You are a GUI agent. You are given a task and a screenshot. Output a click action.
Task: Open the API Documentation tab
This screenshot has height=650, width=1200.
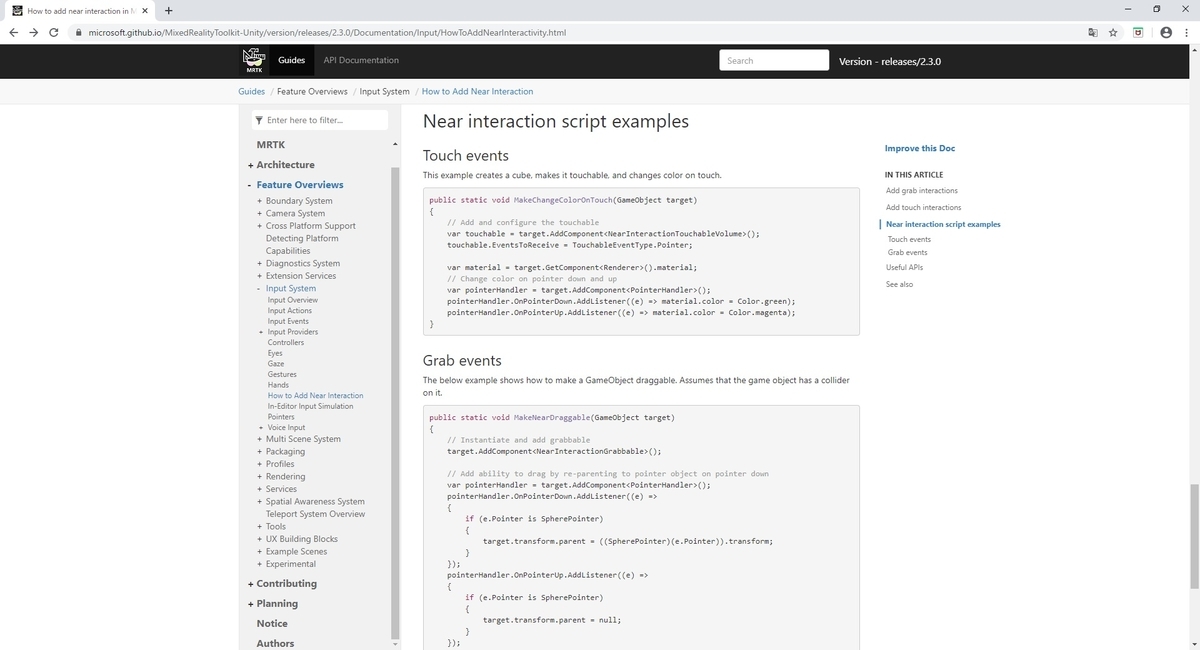pos(361,60)
